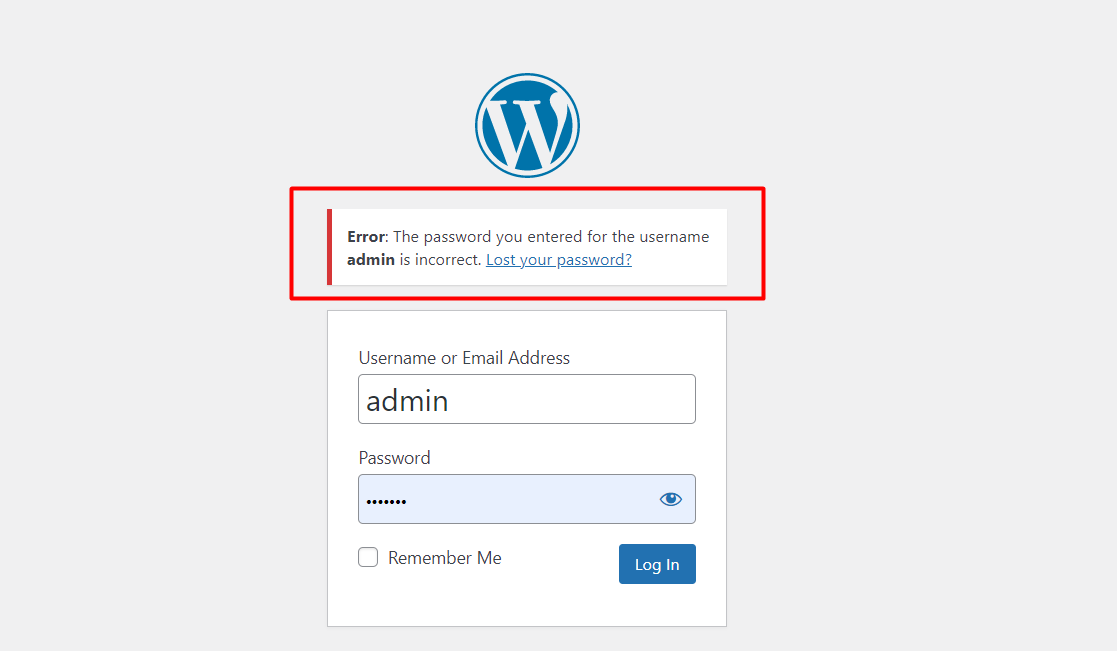Enable the Remember Me checkbox
Screen dimensions: 1117x651
(368, 557)
